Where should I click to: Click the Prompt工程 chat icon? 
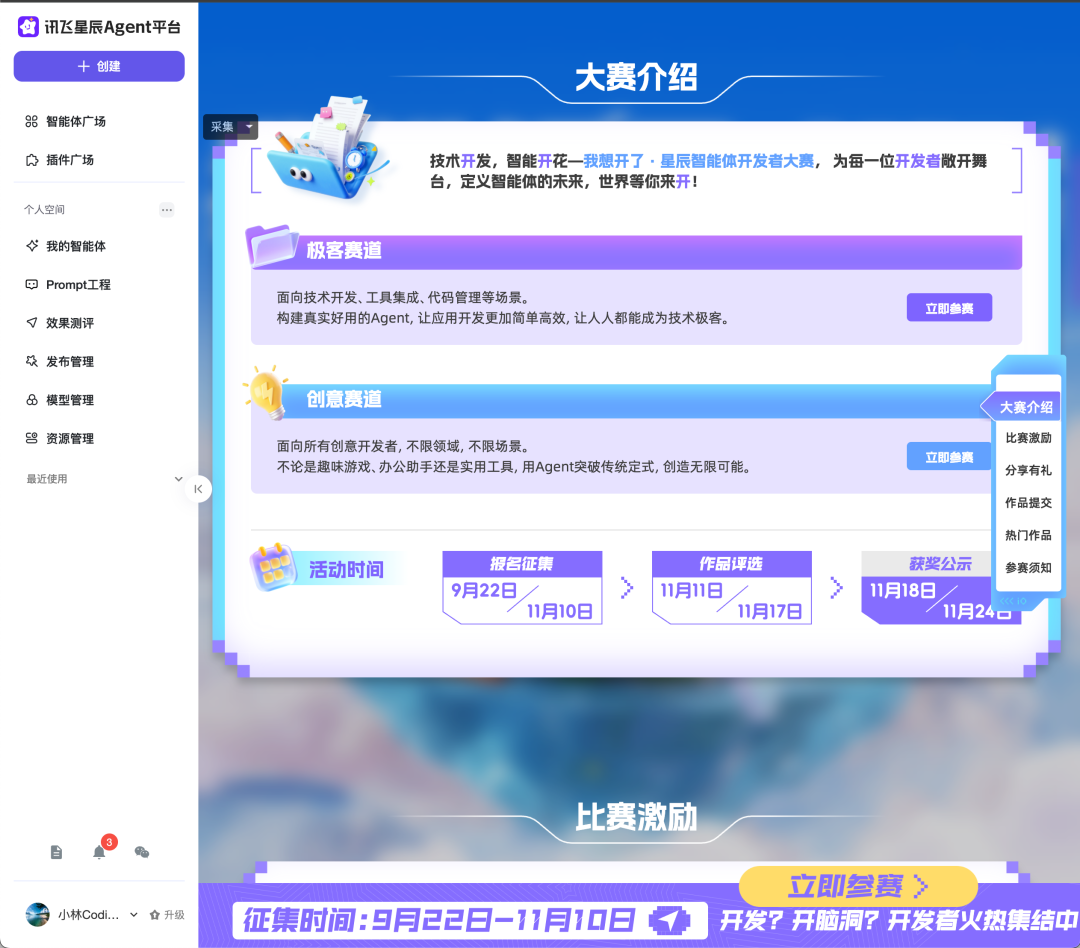[x=32, y=285]
